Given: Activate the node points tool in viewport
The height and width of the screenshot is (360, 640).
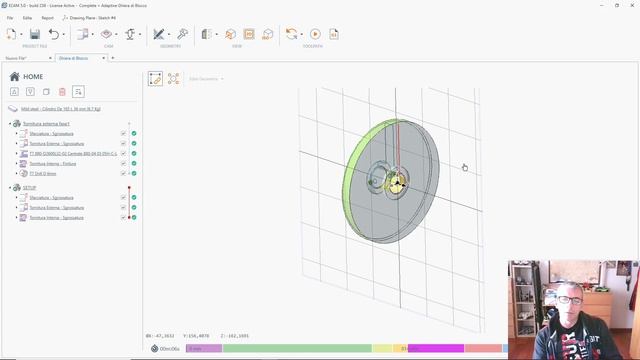Looking at the screenshot, I should point(173,79).
